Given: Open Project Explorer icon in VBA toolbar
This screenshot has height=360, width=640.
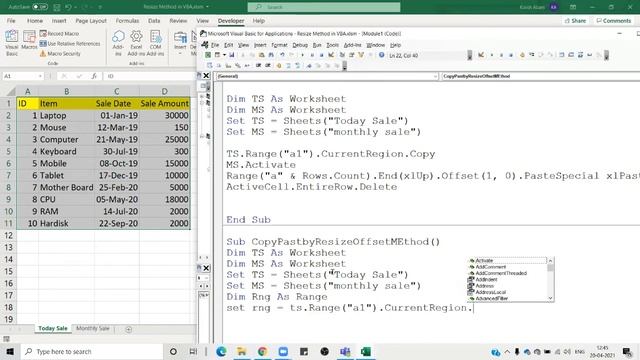Looking at the screenshot, I should pos(342,55).
